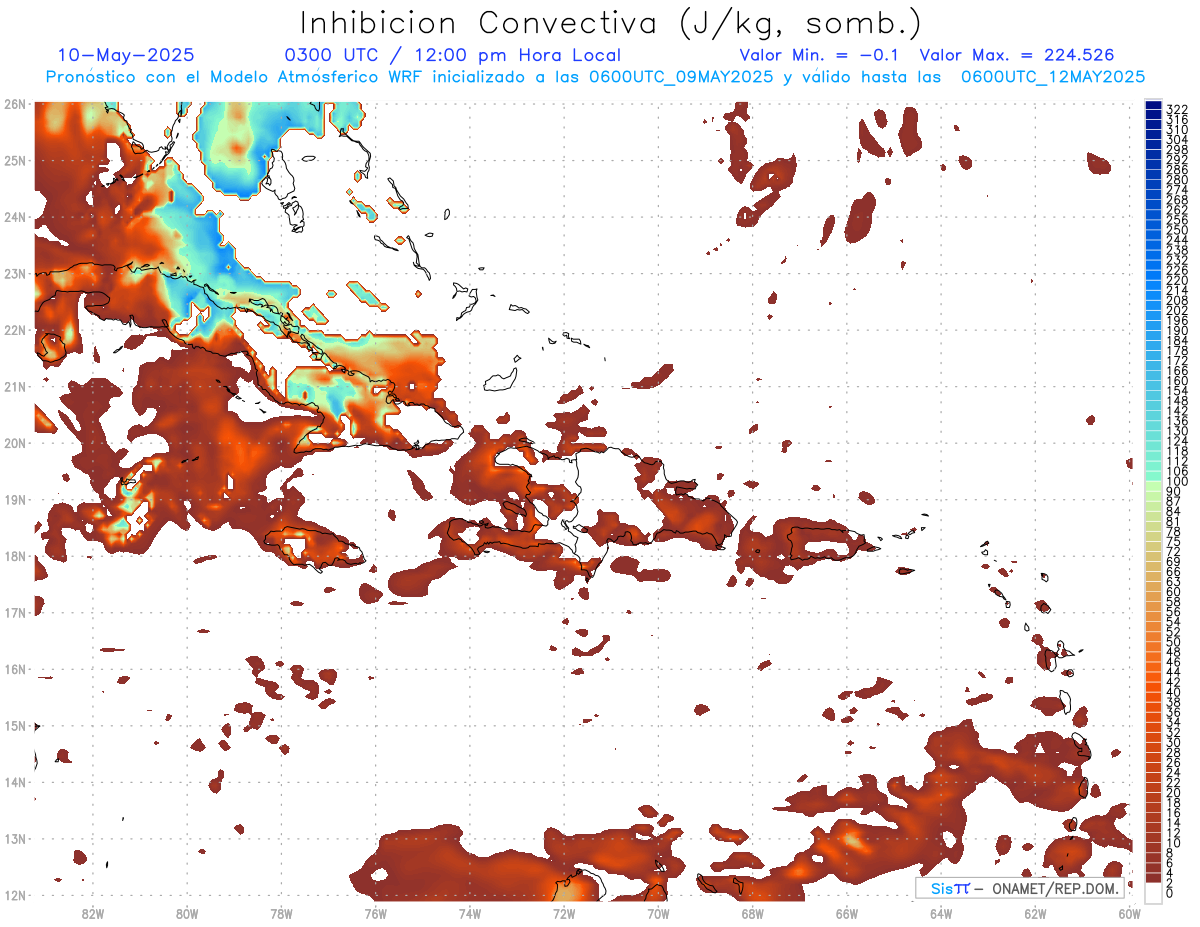Click the "100" label on the color scale
The width and height of the screenshot is (1200, 927).
1176,481
